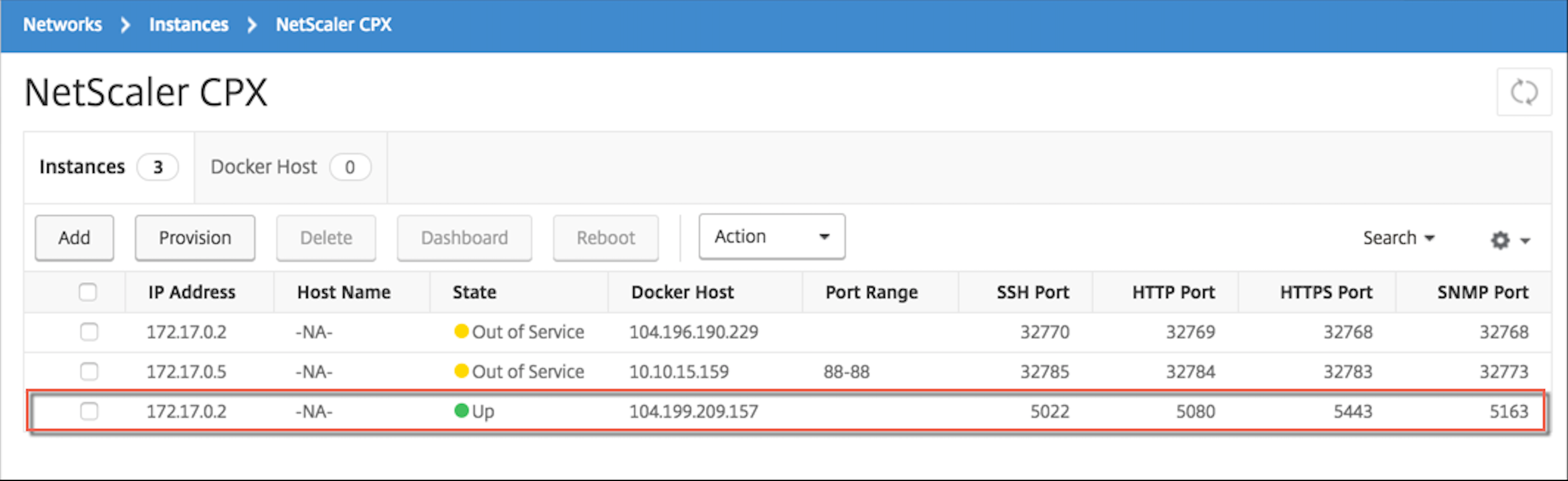Image resolution: width=1568 pixels, height=481 pixels.
Task: Click NetScaler CPX breadcrumb link
Action: (333, 24)
